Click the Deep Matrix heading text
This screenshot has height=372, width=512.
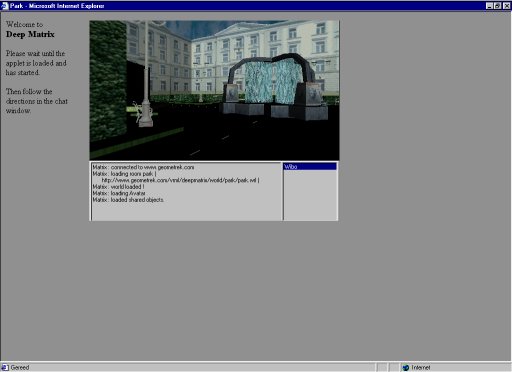(x=30, y=34)
